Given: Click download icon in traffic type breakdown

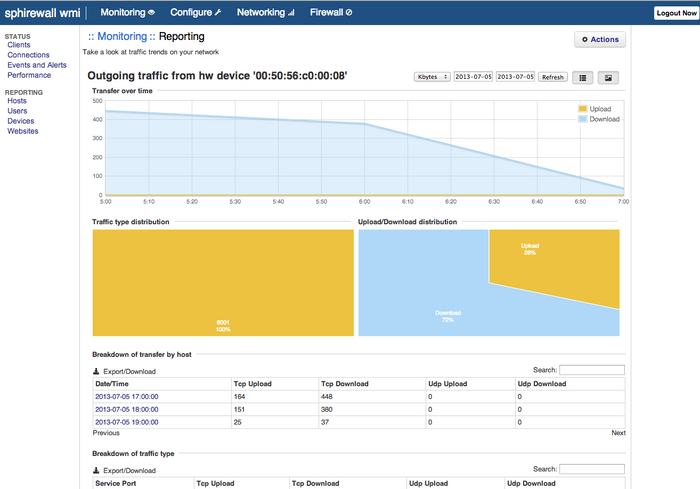Looking at the screenshot, I should [96, 470].
